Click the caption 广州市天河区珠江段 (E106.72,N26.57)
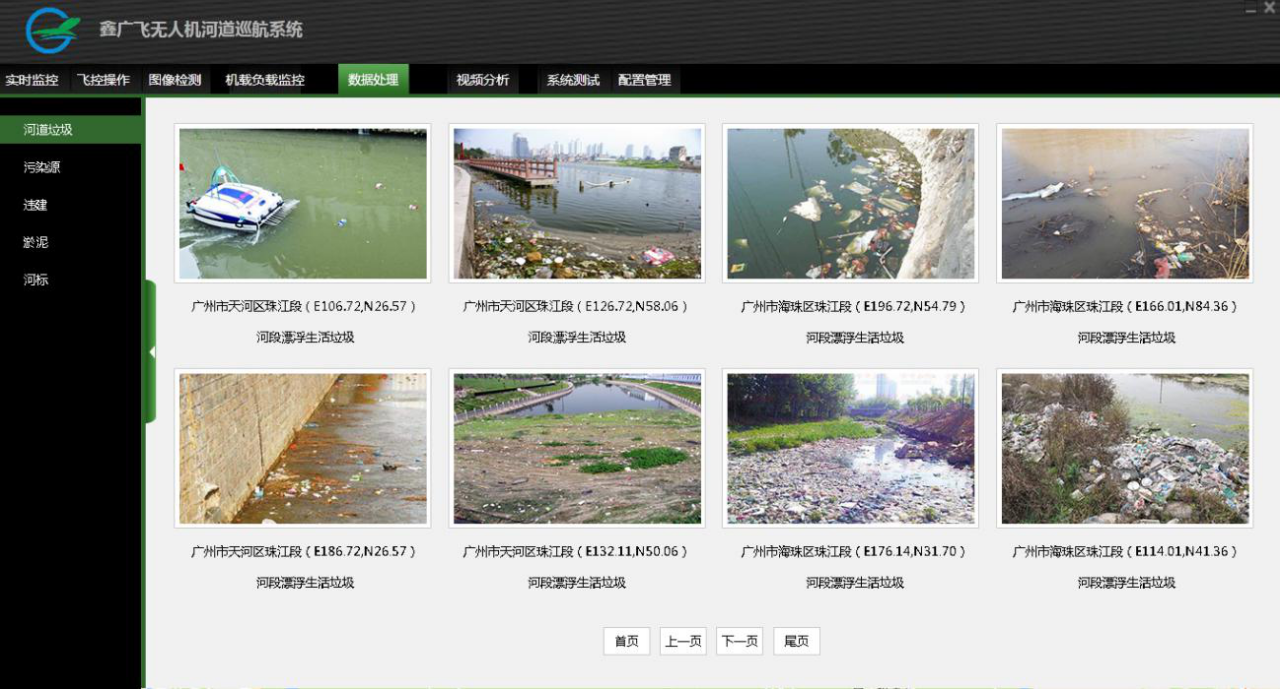This screenshot has width=1280, height=689. 304,307
